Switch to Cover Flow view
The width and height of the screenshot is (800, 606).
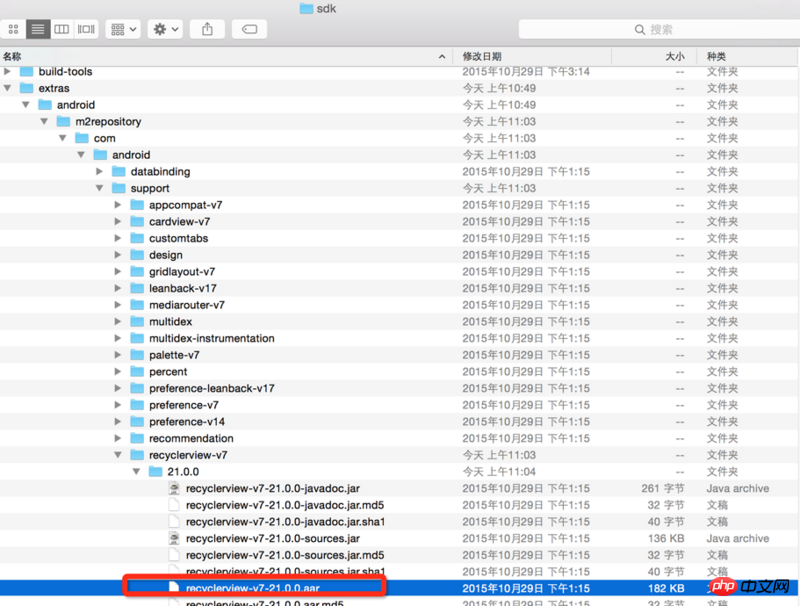(x=87, y=29)
